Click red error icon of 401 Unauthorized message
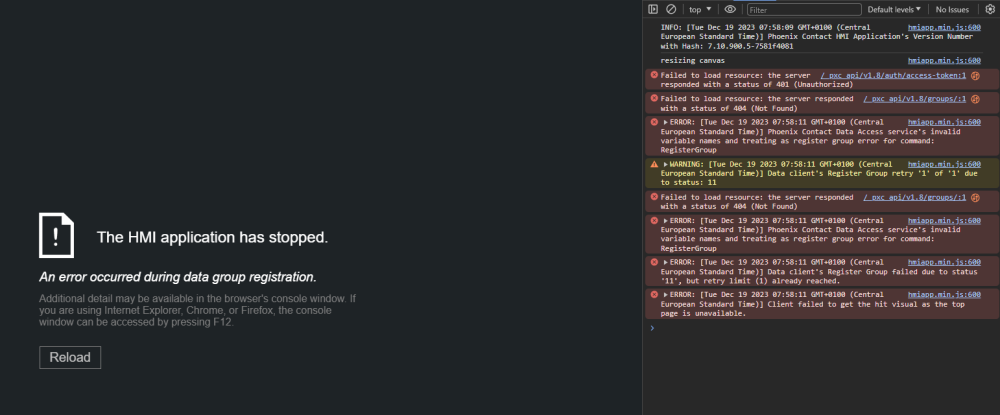 tap(654, 75)
